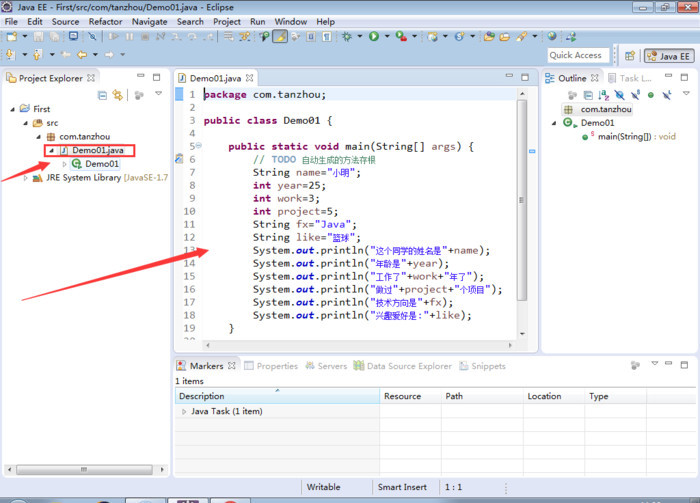Click the Focus on Active Task icon in Outline
Viewport: 700px width, 503px height.
pyautogui.click(x=572, y=95)
